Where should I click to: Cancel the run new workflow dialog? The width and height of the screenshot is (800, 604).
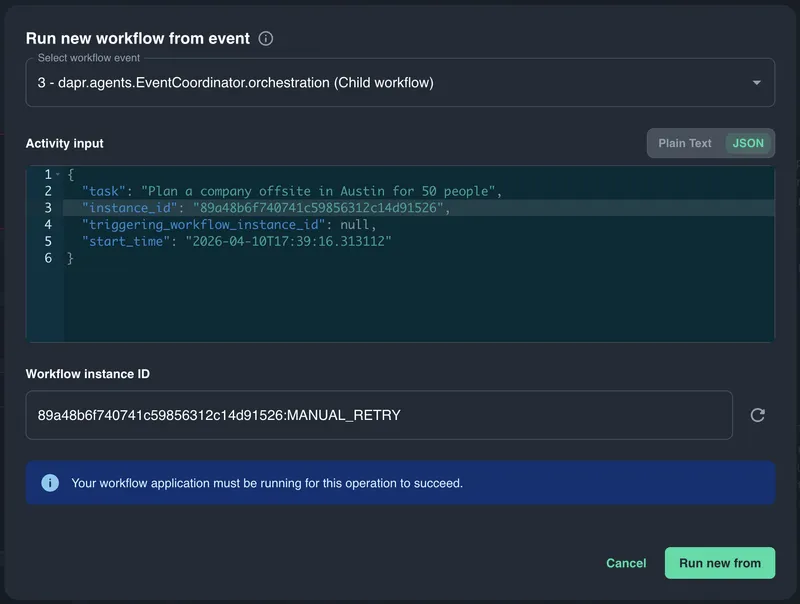click(626, 563)
